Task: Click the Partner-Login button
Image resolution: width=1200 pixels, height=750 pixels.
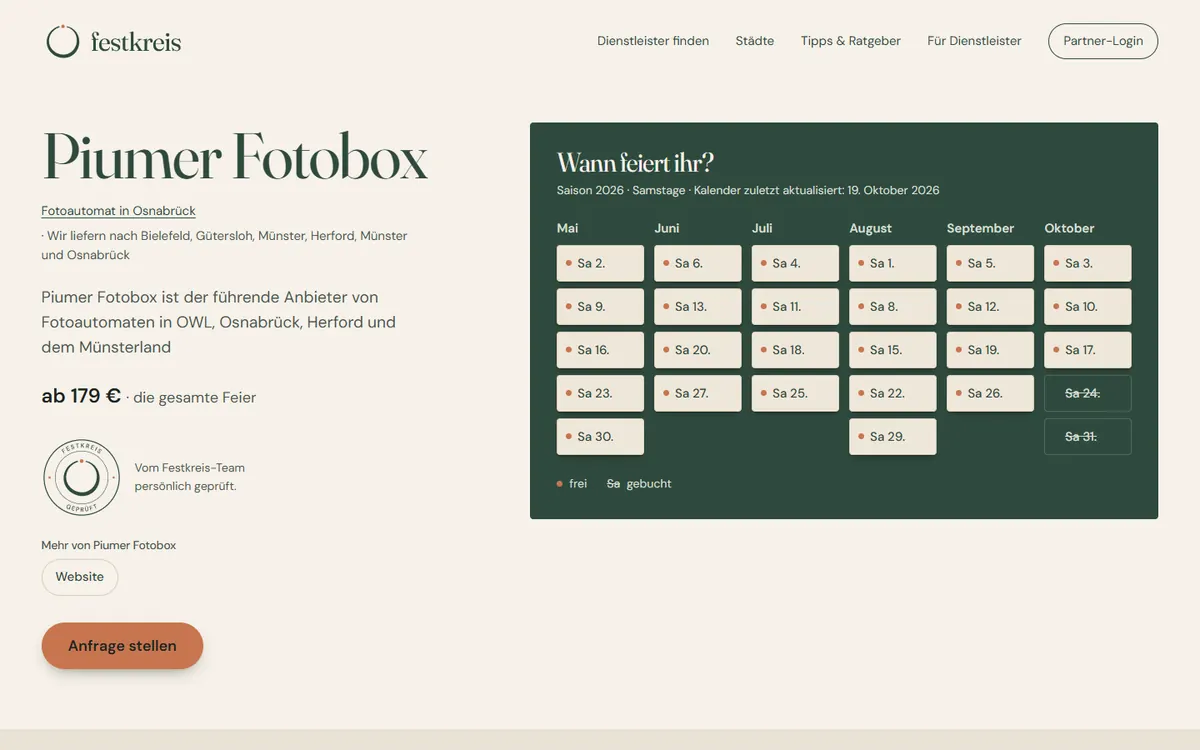Action: pyautogui.click(x=1103, y=41)
